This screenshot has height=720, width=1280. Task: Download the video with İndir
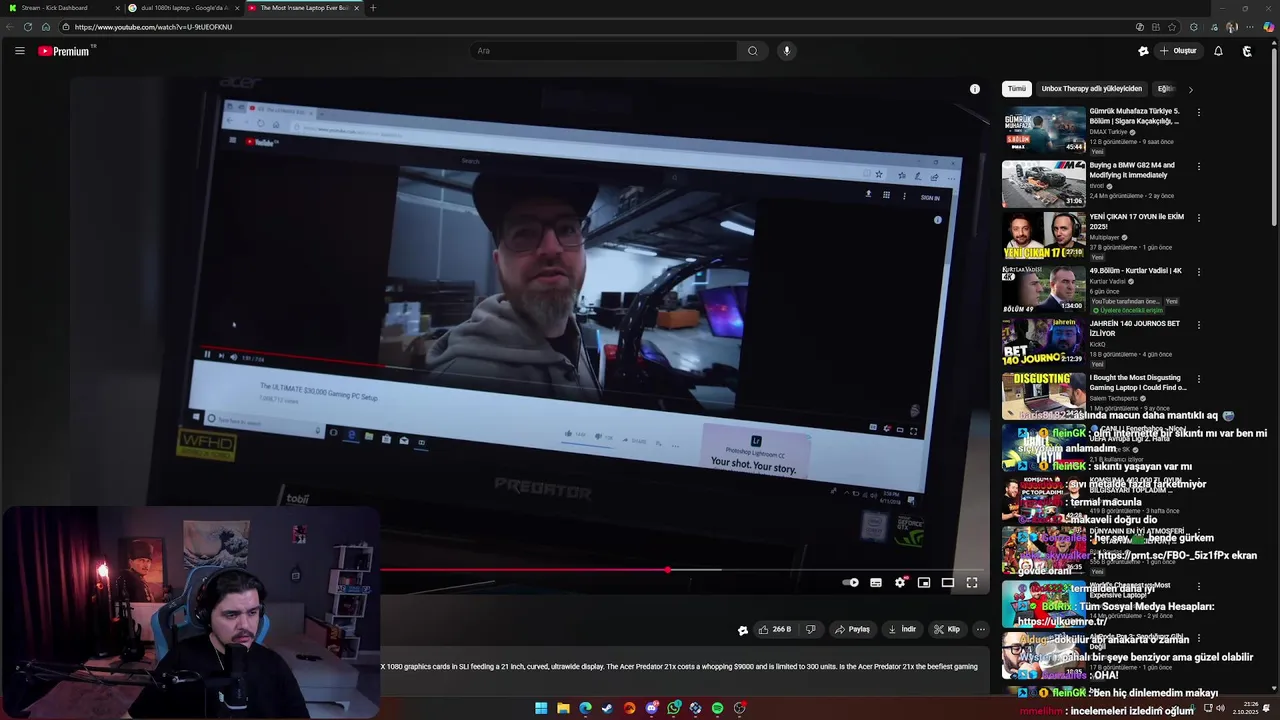tap(902, 629)
